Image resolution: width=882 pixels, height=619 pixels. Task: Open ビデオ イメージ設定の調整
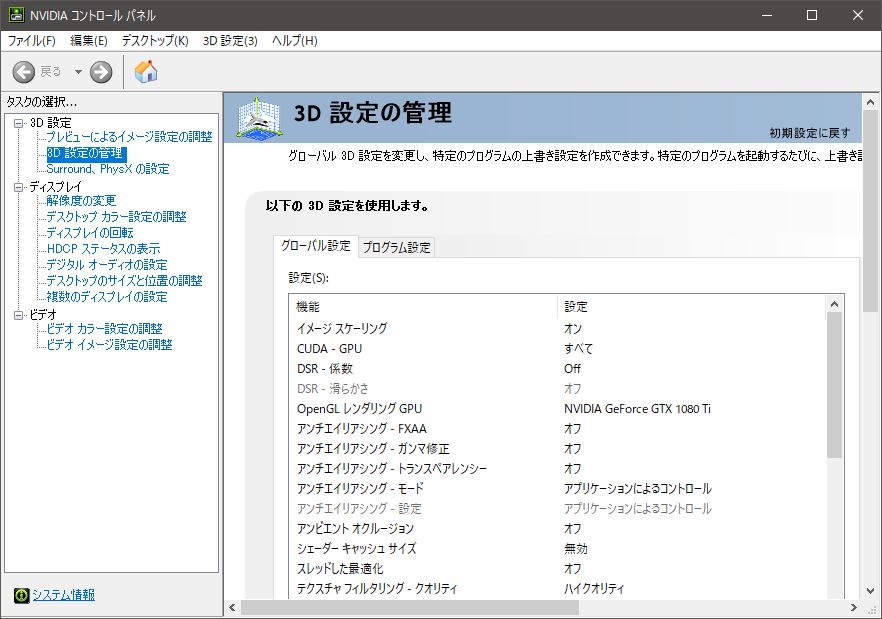click(109, 344)
